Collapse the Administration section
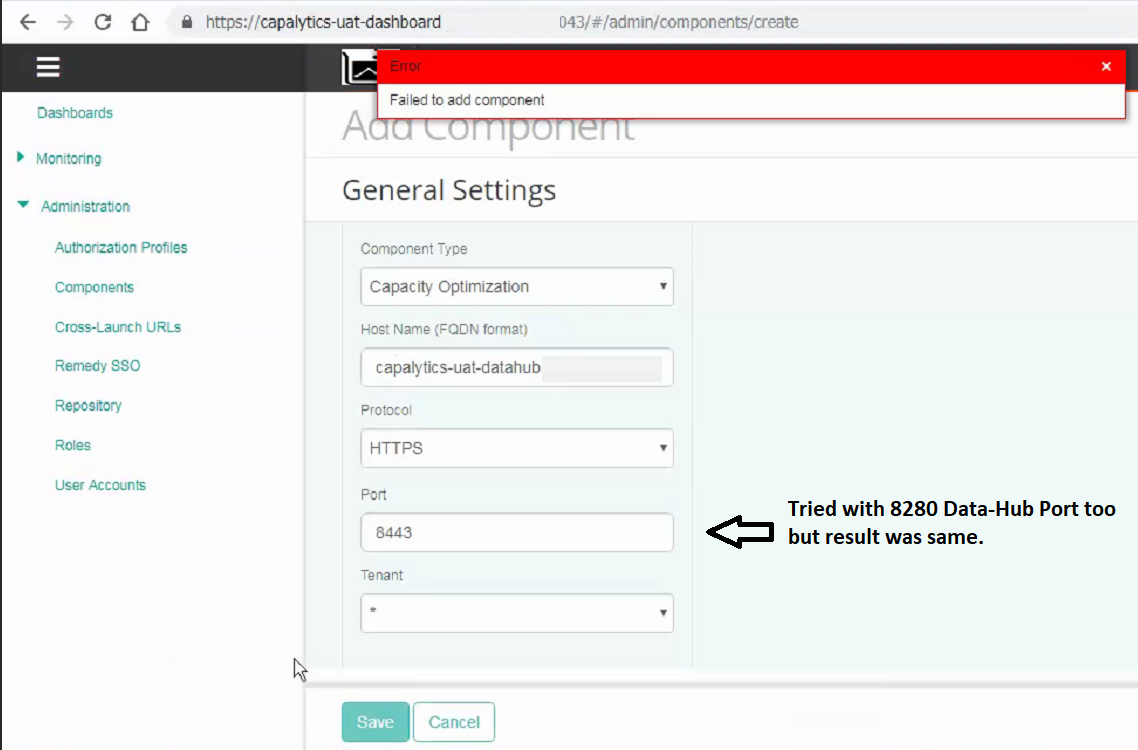Screen dimensions: 1138x750 point(23,206)
